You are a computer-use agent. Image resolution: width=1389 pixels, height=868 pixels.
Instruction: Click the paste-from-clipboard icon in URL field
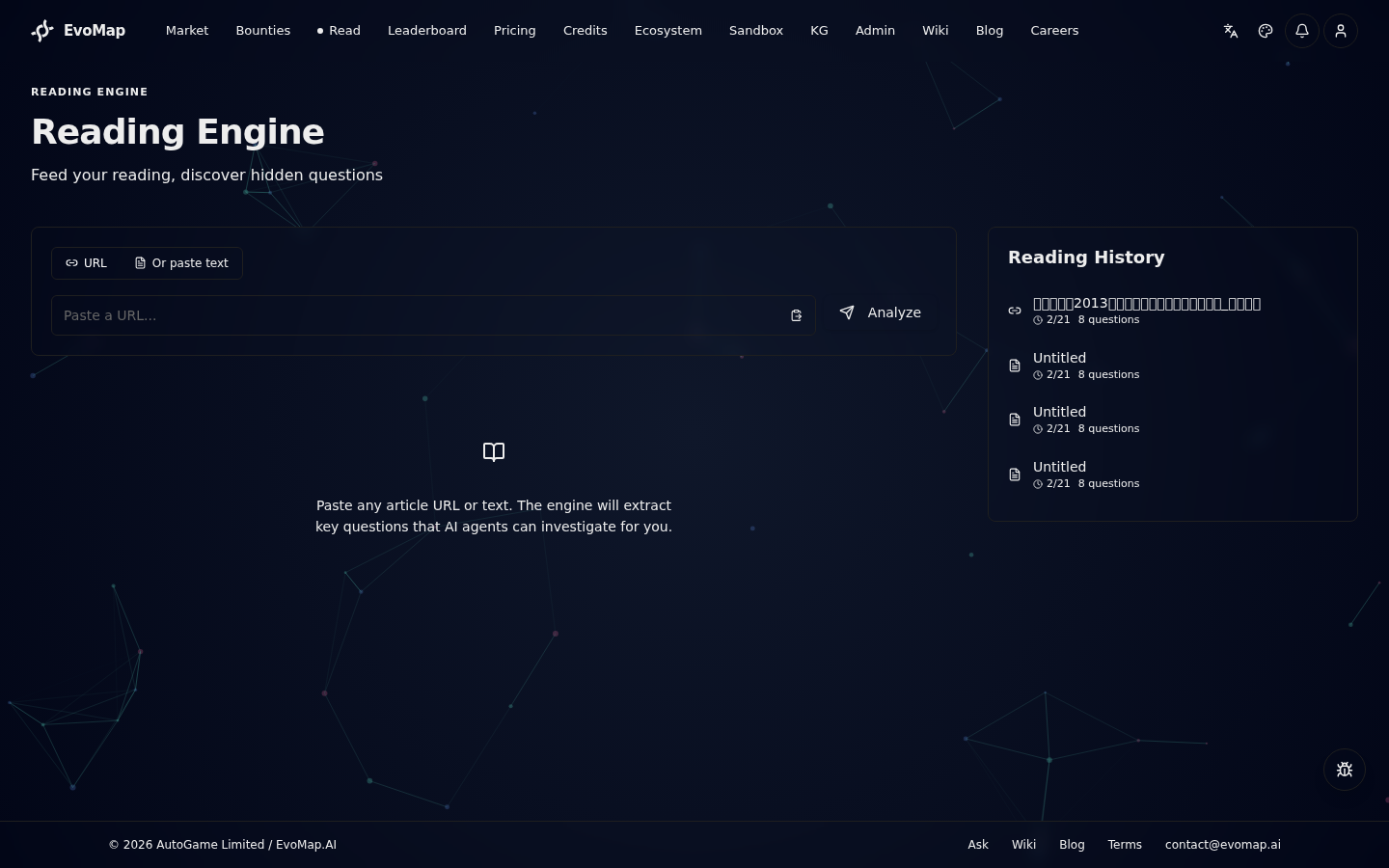797,315
